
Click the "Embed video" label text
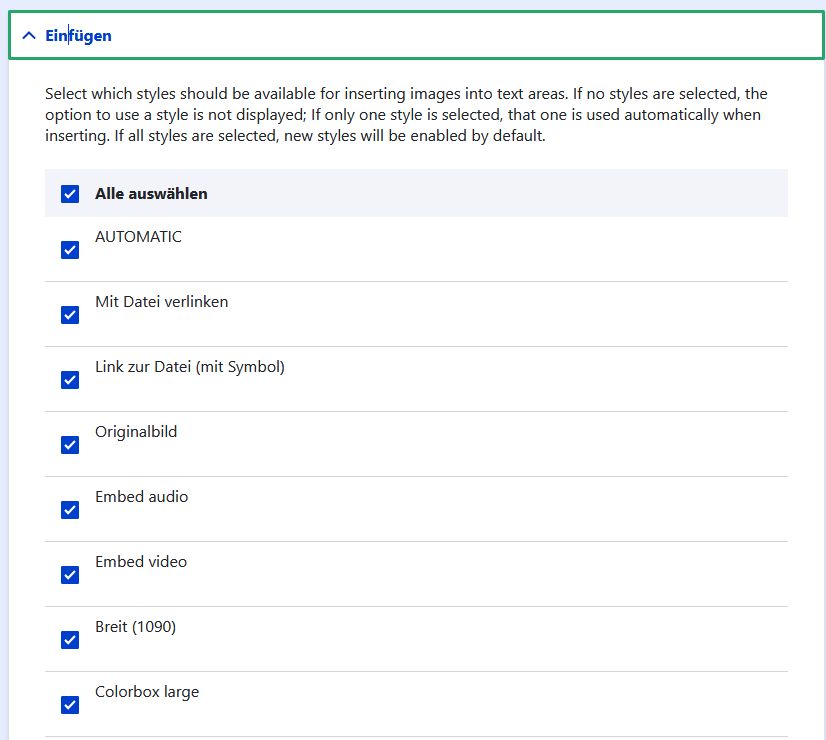coord(141,562)
